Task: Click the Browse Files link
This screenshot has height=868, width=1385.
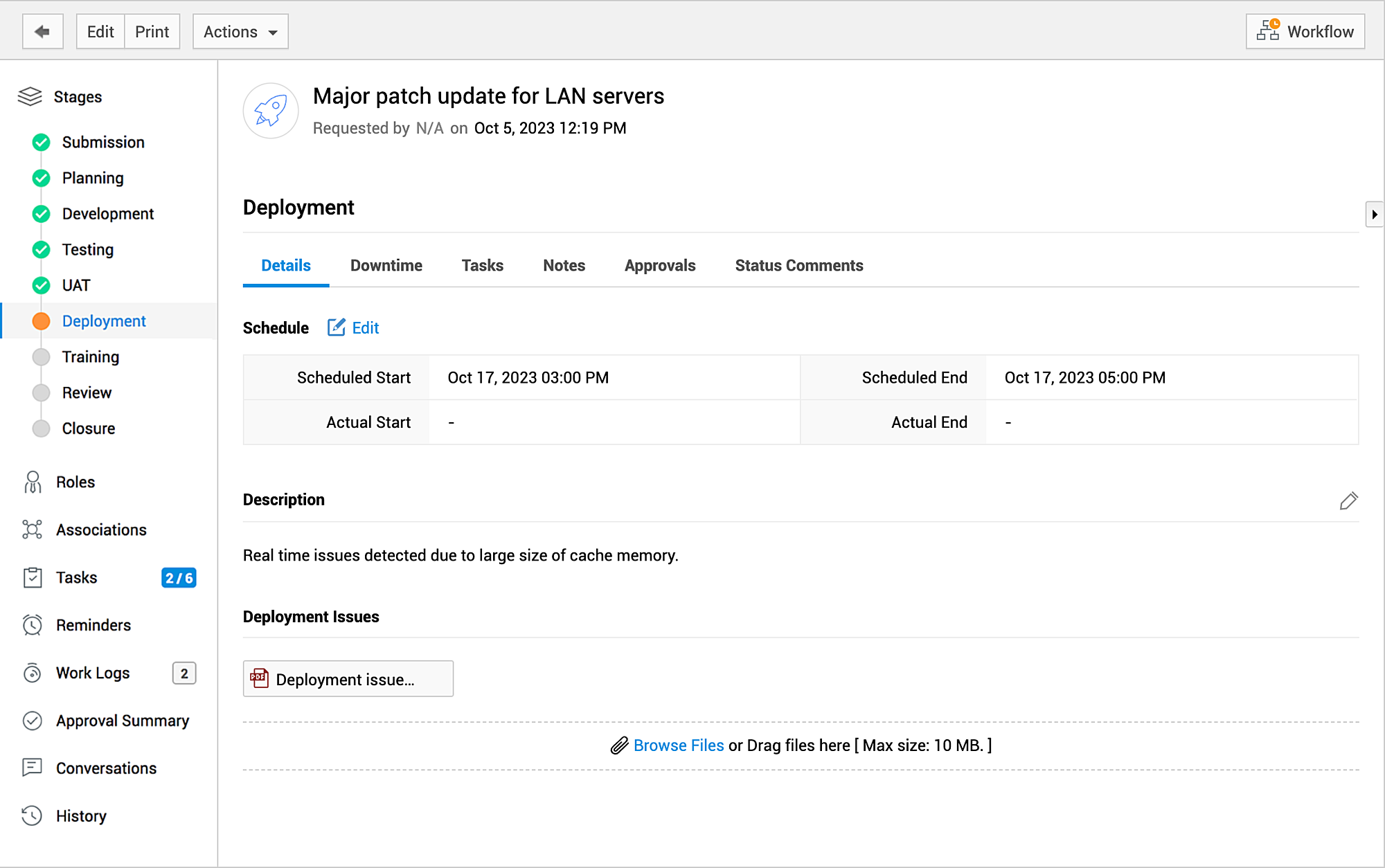Action: pyautogui.click(x=678, y=745)
